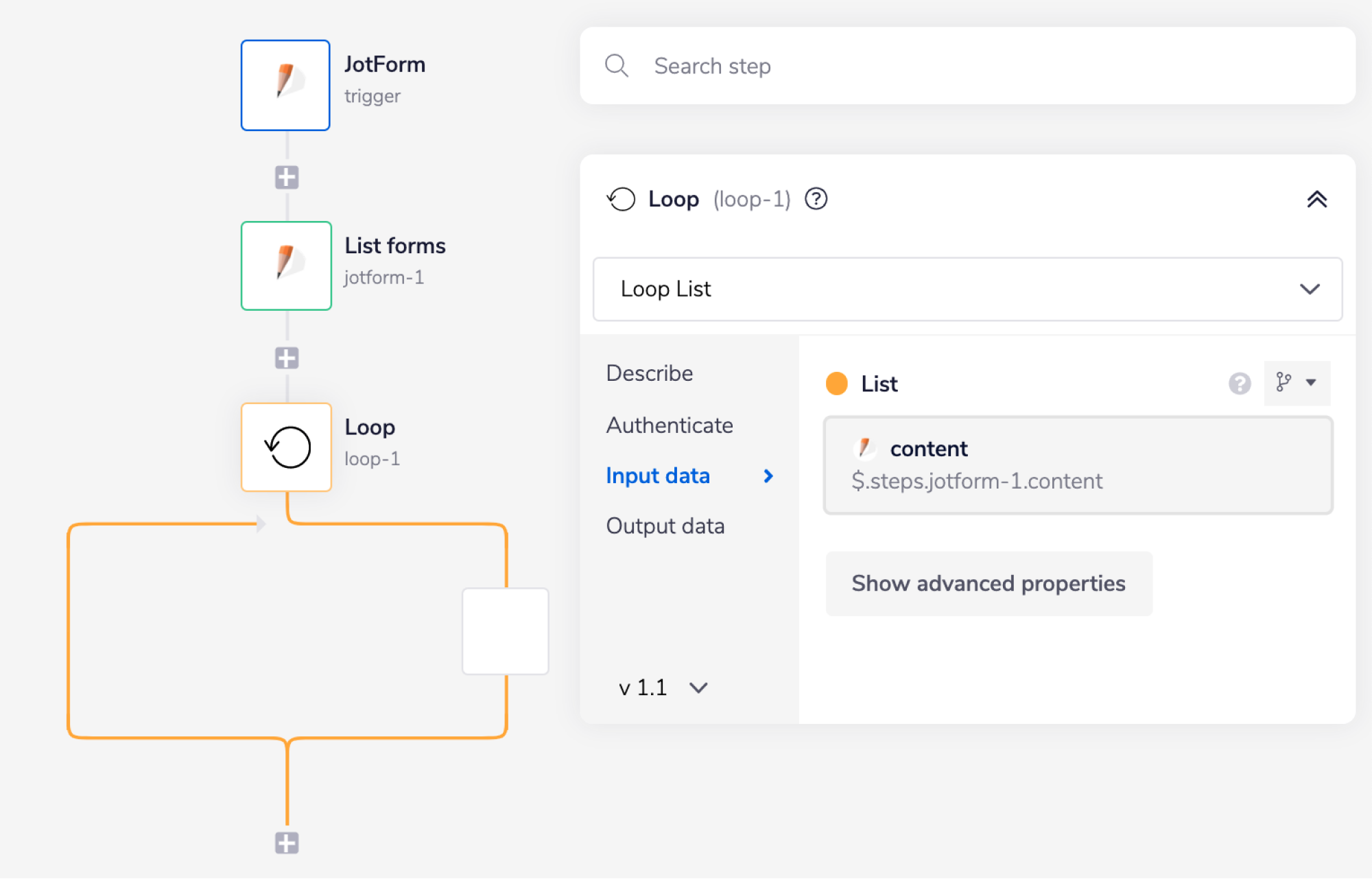This screenshot has width=1372, height=879.
Task: Open the Describe section
Action: coord(648,373)
